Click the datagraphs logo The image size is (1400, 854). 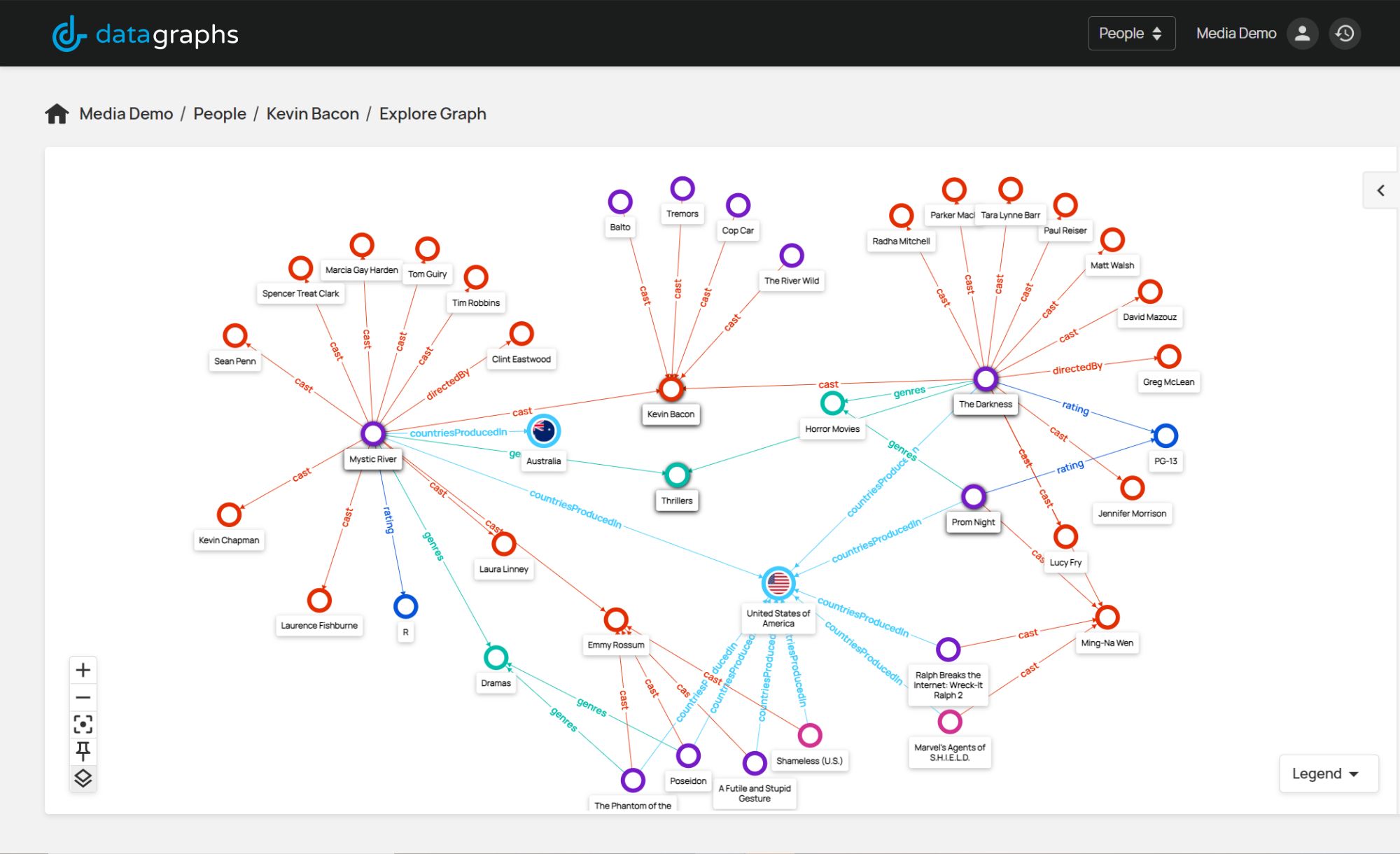pyautogui.click(x=146, y=34)
